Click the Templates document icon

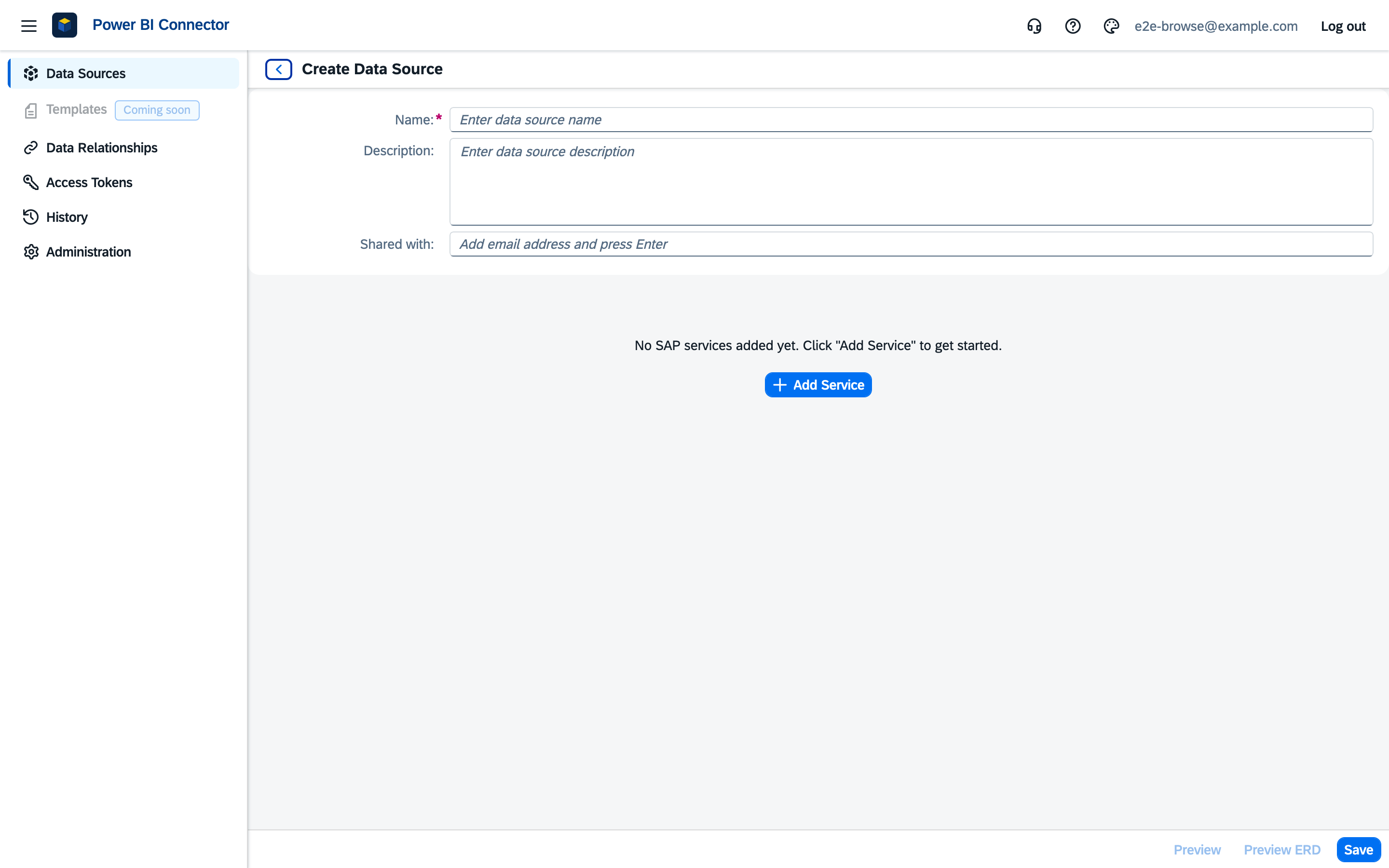(x=31, y=110)
